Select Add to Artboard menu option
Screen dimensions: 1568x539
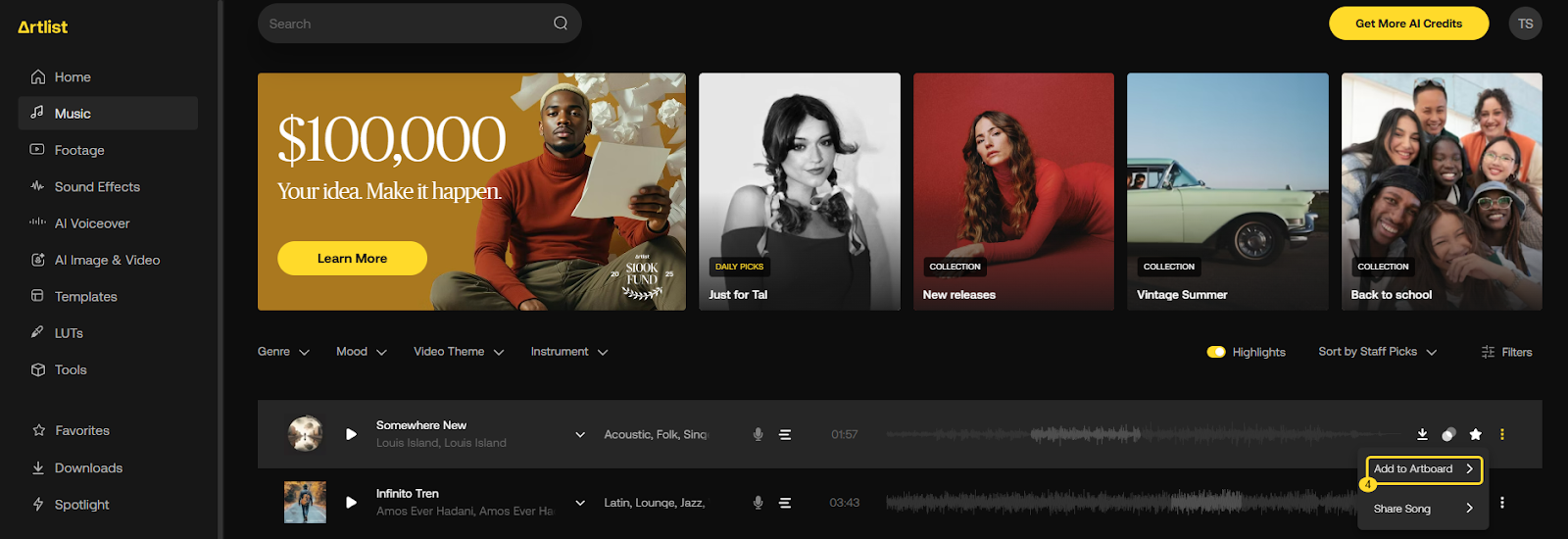pyautogui.click(x=1423, y=469)
